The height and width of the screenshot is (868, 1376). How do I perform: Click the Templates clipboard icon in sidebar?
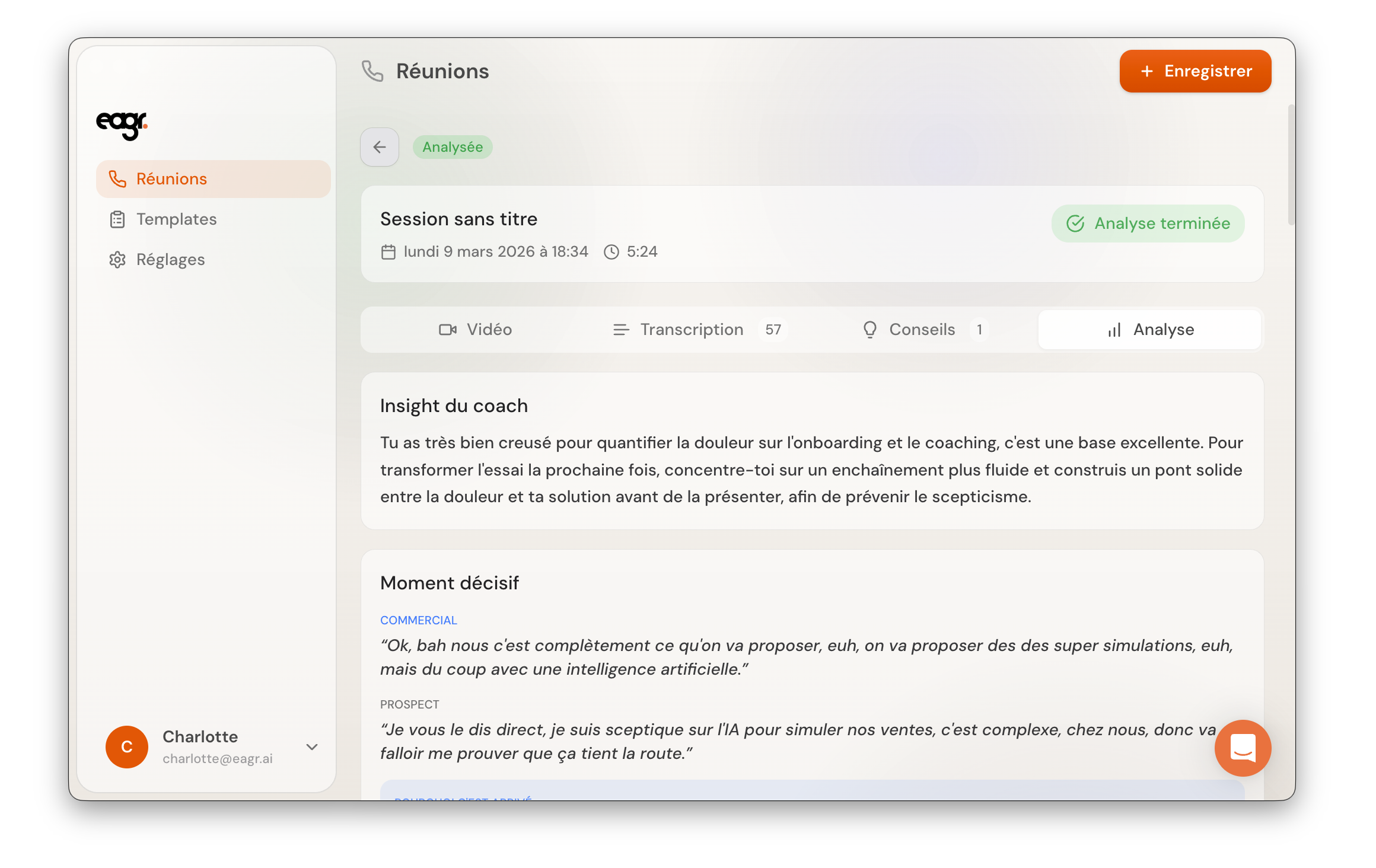pos(117,219)
